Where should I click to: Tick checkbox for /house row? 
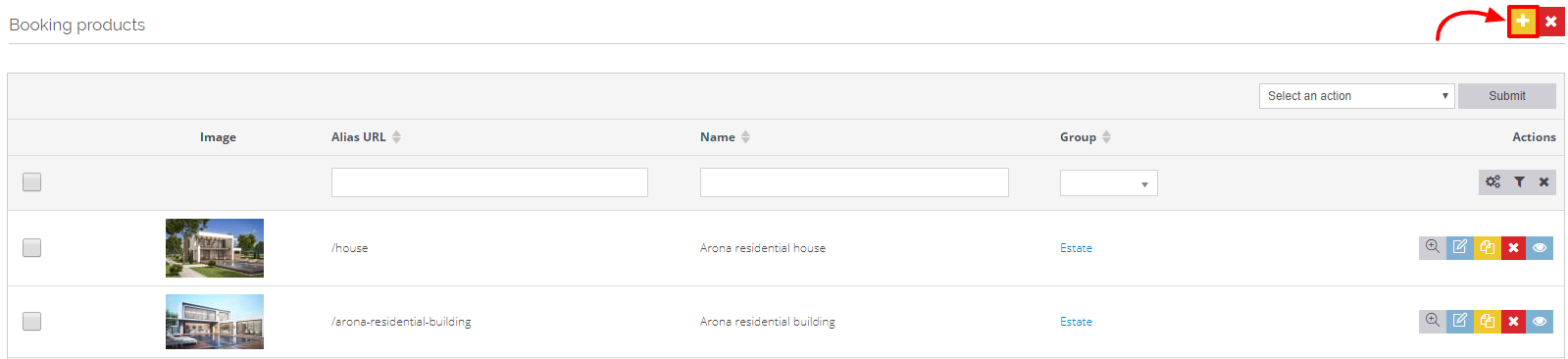click(32, 247)
